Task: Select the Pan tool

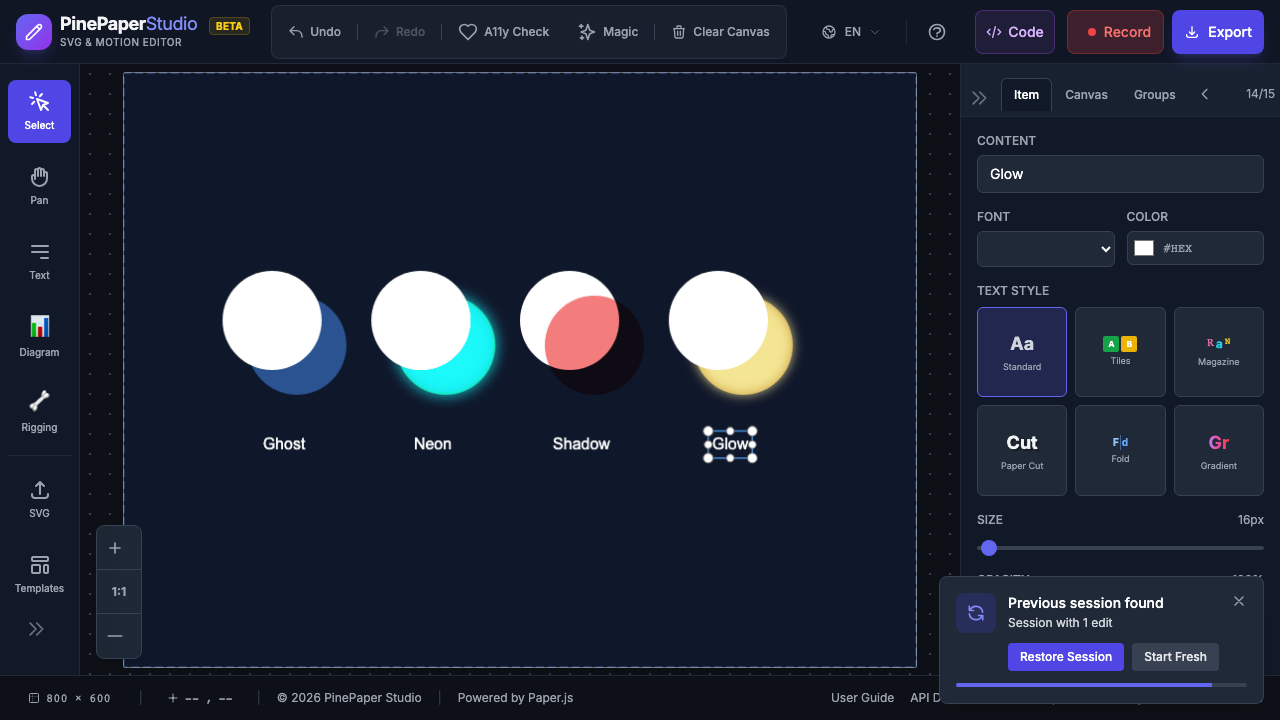Action: [38, 184]
